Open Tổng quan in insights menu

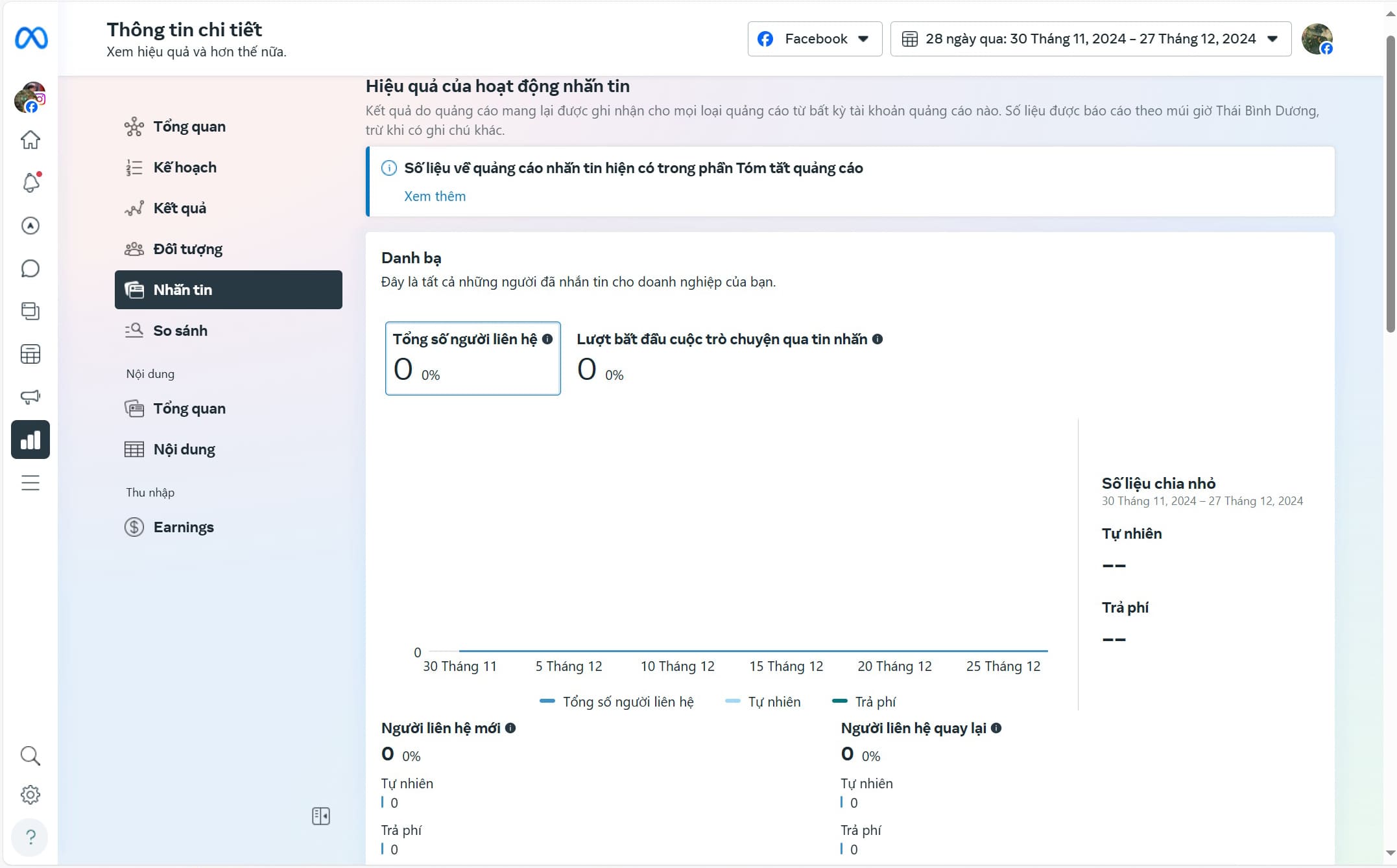pos(228,126)
